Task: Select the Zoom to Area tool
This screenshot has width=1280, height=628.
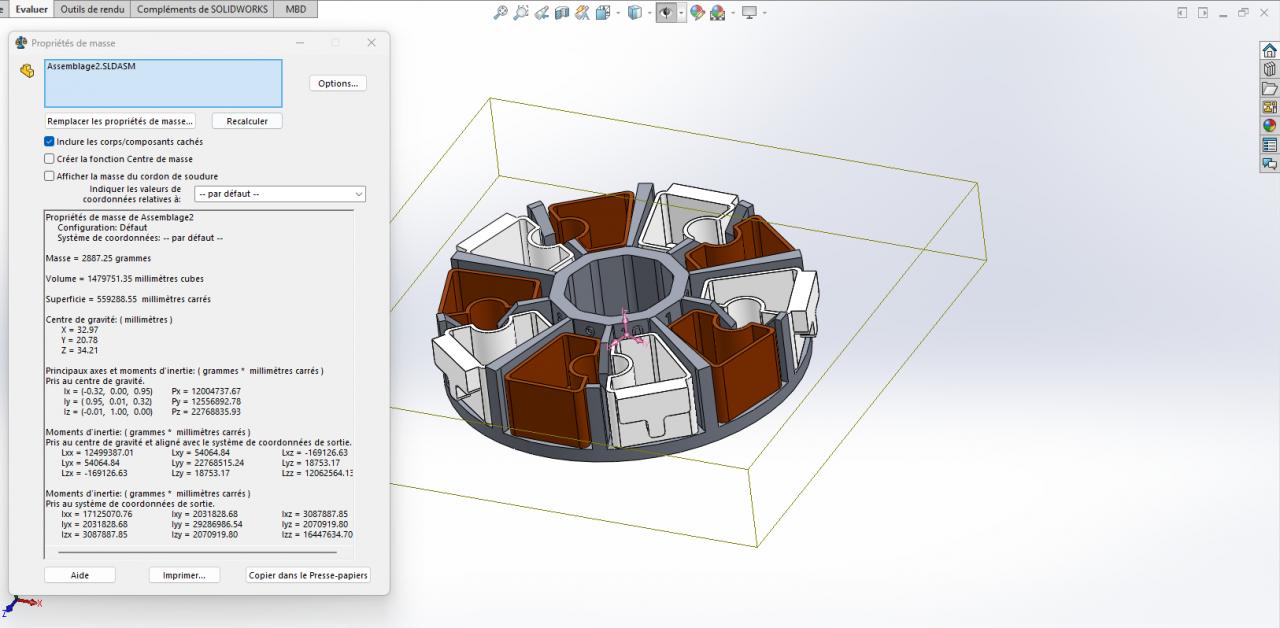Action: click(x=521, y=13)
